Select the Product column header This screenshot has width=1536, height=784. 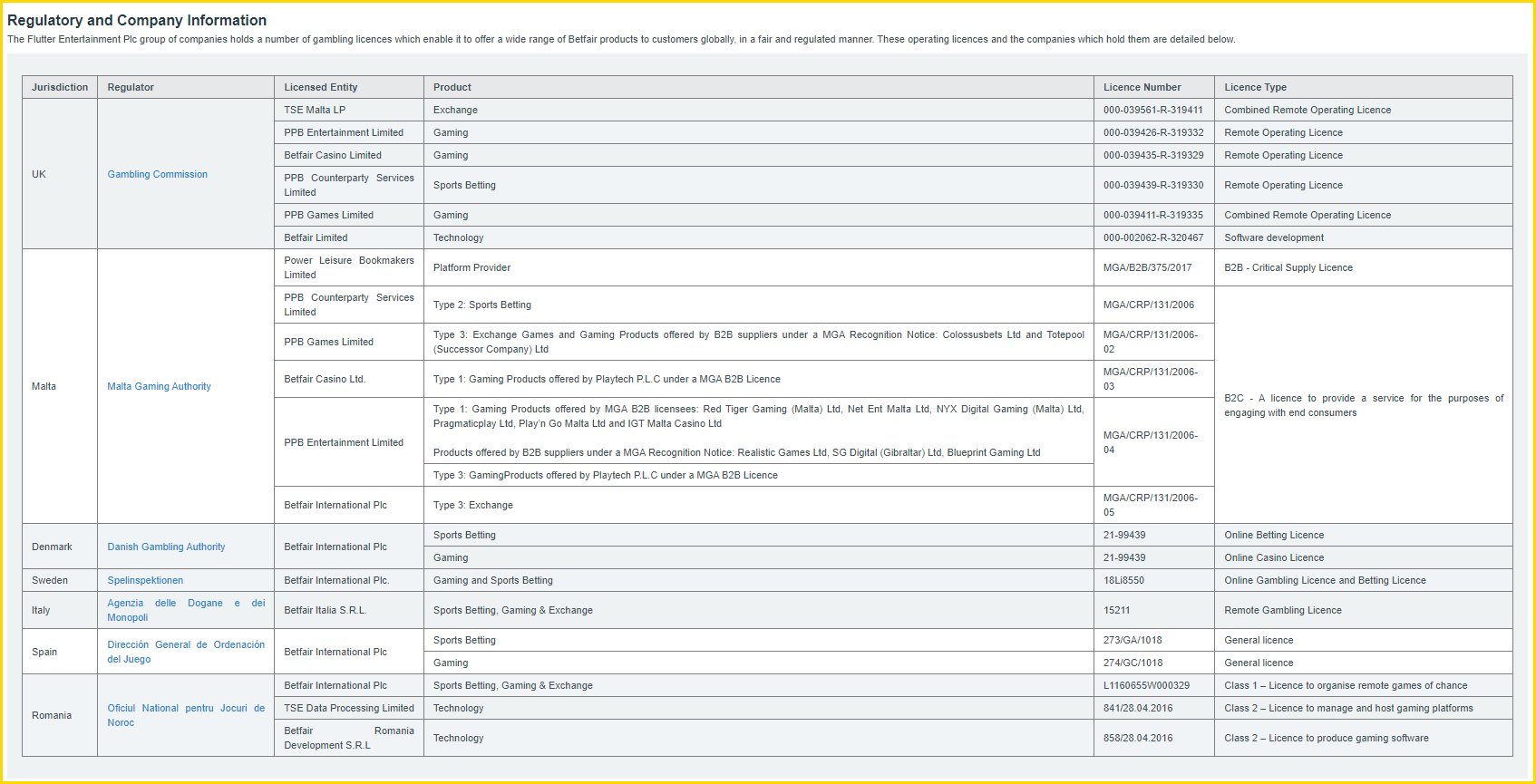[759, 87]
